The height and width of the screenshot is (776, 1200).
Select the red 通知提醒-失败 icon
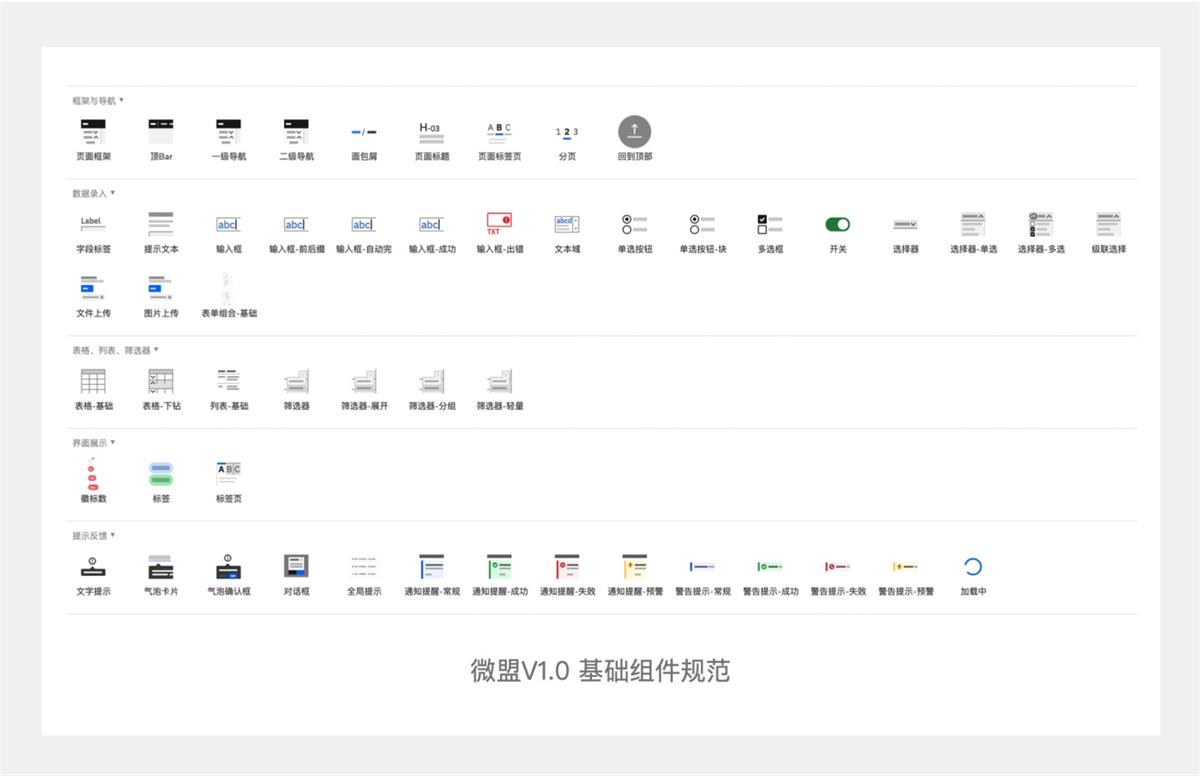coord(567,566)
